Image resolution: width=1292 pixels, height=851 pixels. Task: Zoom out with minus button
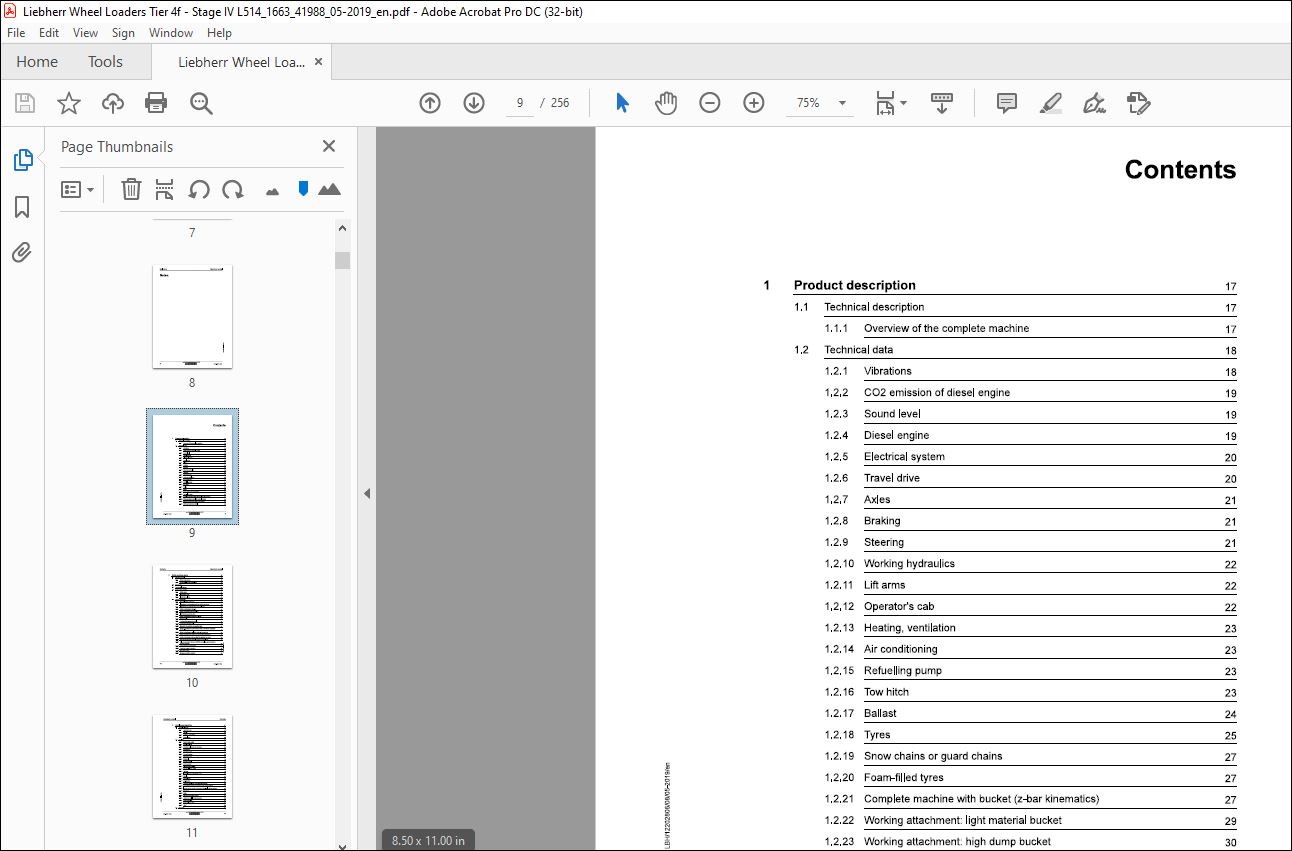tap(710, 103)
